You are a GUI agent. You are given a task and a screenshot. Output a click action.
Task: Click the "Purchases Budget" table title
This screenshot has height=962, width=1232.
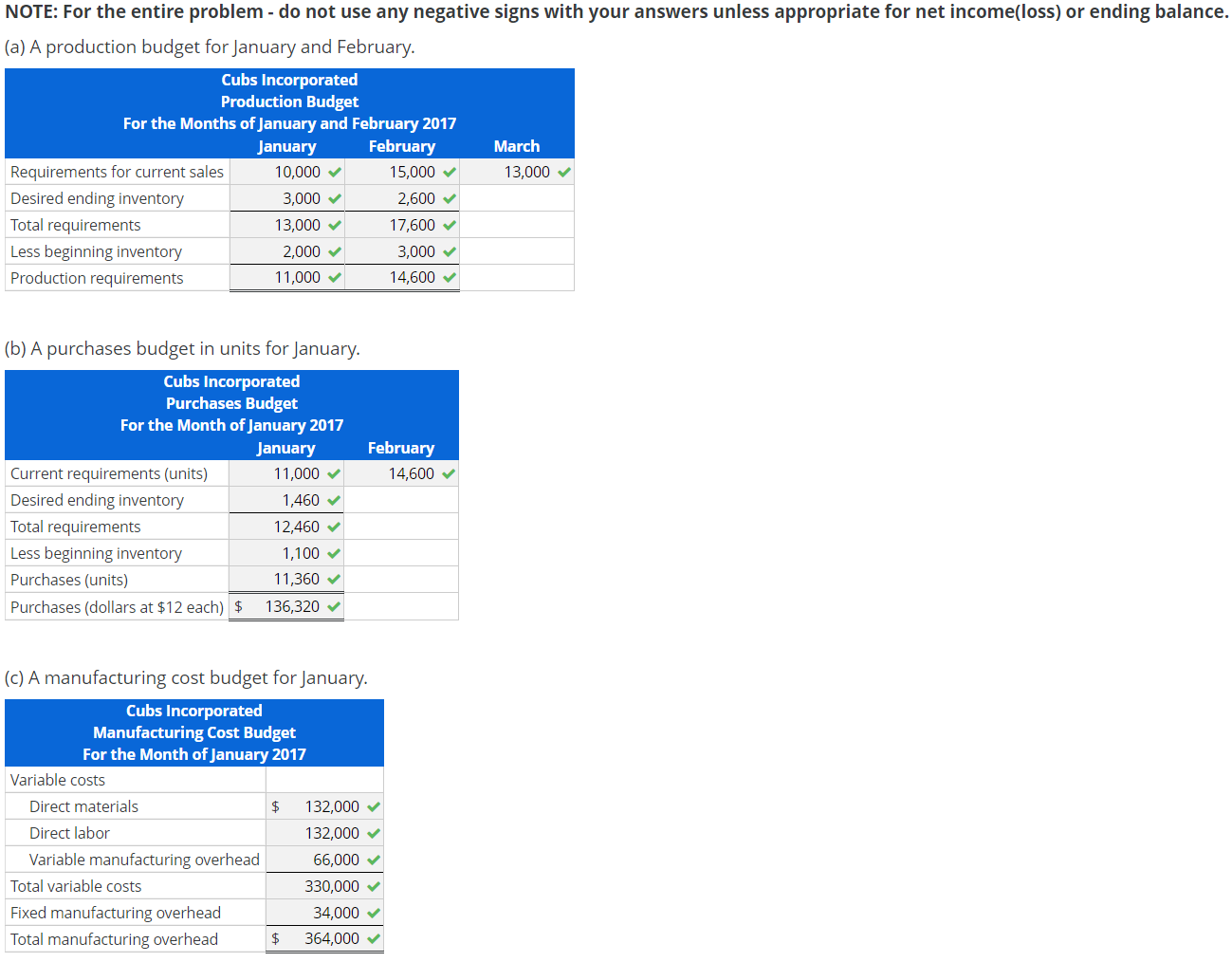click(x=231, y=403)
